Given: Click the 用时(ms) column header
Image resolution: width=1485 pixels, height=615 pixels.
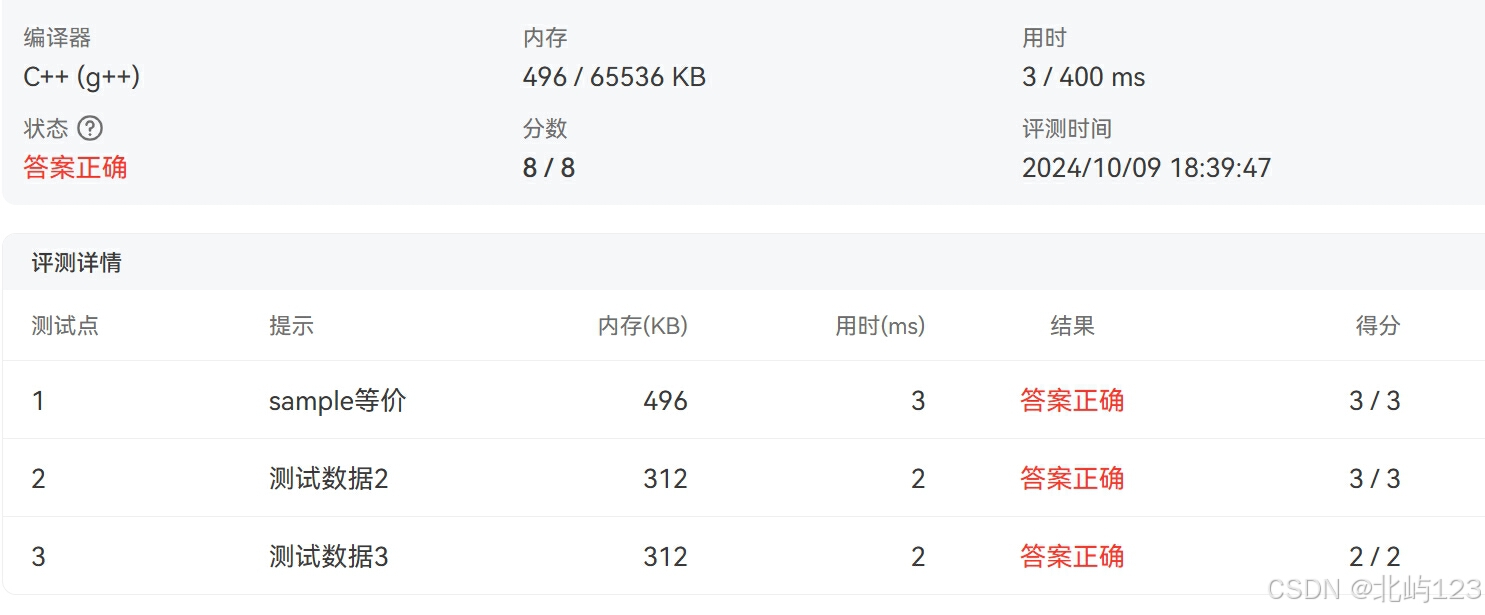Looking at the screenshot, I should click(882, 325).
